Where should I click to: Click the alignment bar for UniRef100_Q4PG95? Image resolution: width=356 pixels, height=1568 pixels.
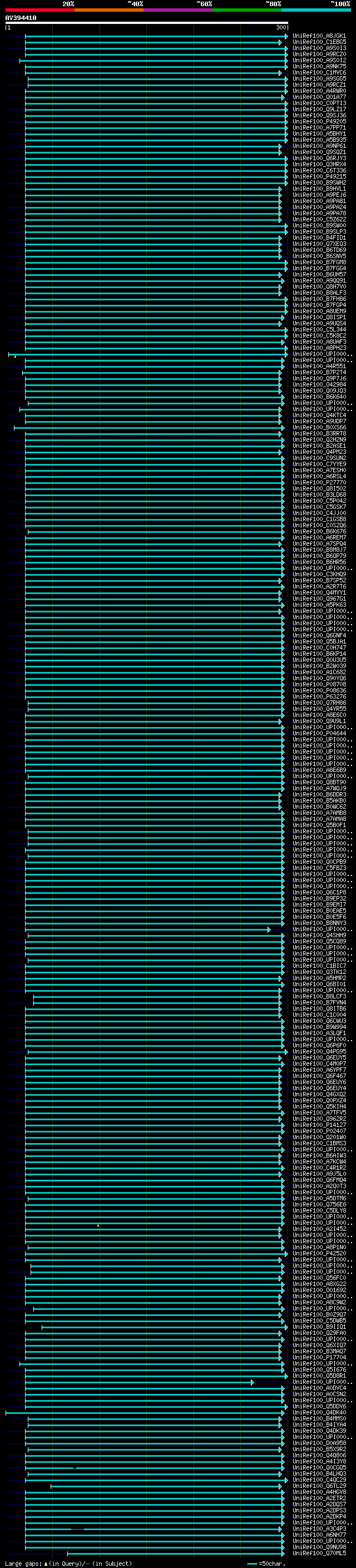click(x=158, y=1051)
